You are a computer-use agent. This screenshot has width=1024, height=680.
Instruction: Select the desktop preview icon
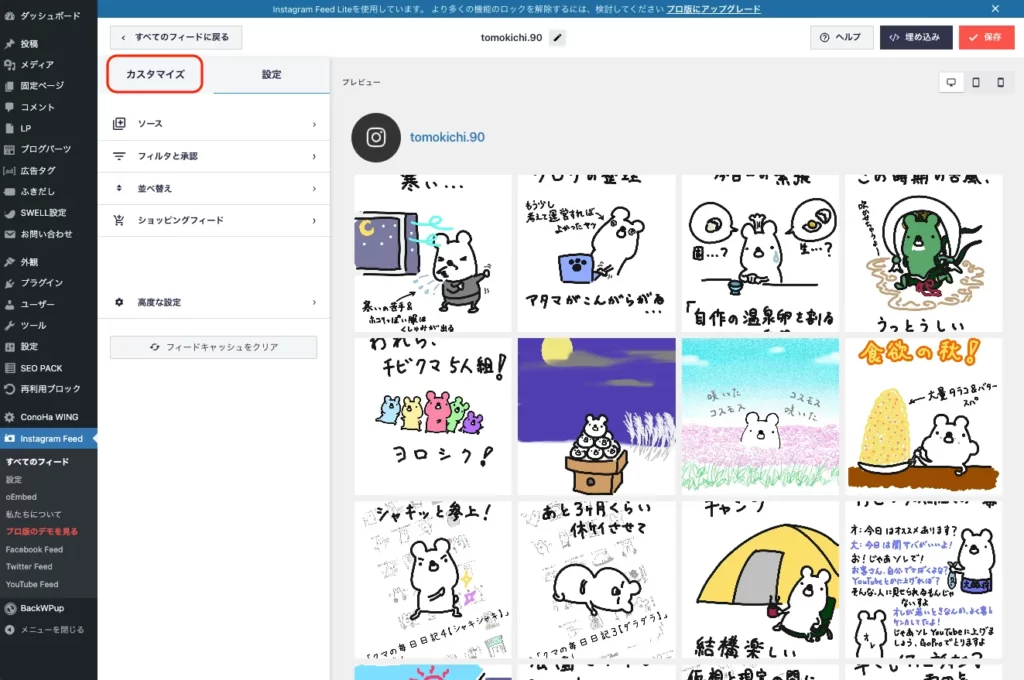[951, 82]
